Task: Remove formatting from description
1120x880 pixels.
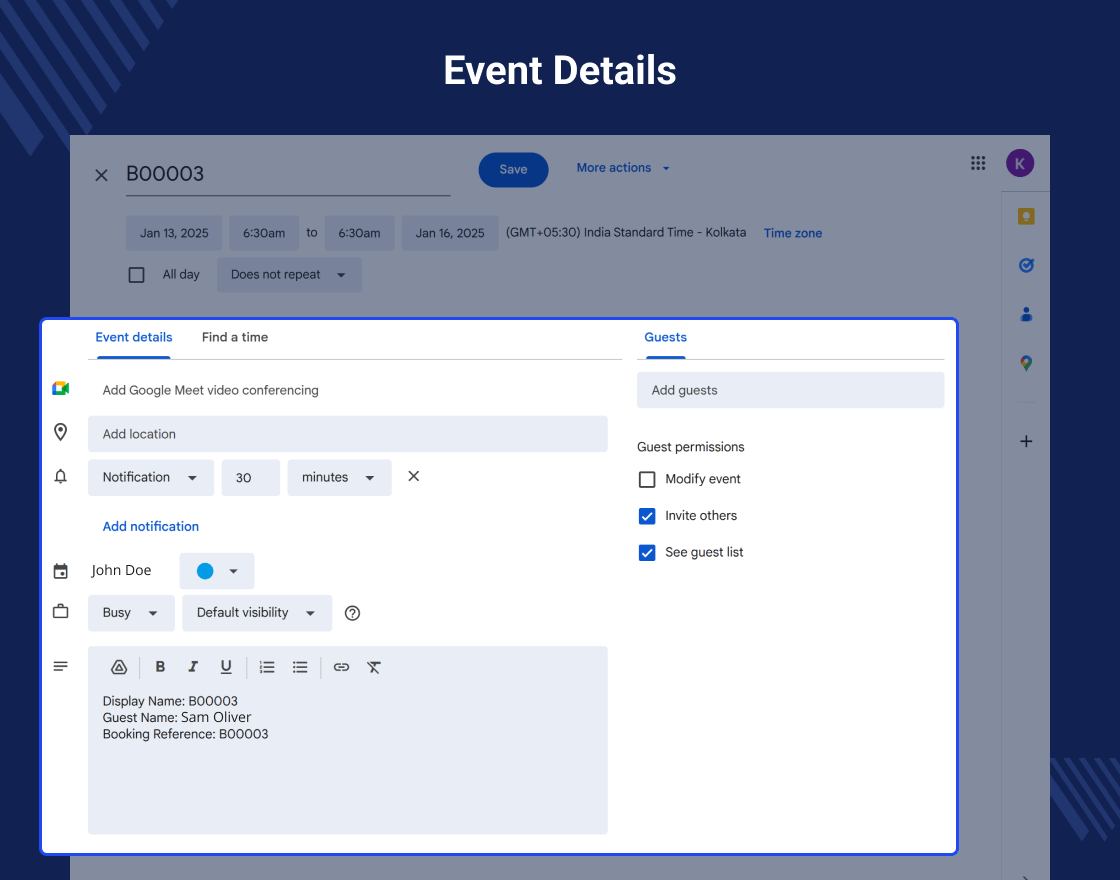Action: 374,667
